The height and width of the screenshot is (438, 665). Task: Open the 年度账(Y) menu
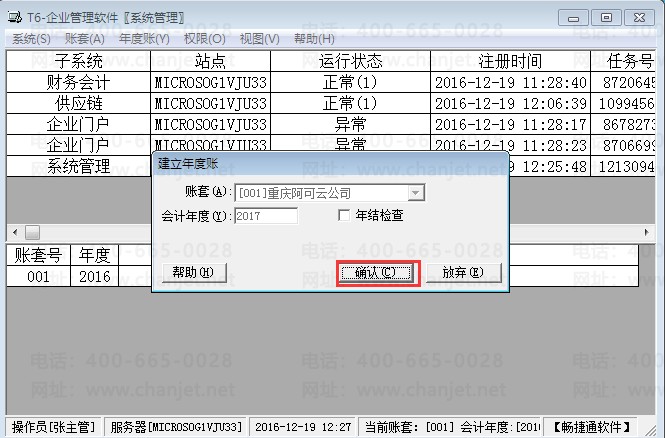[x=143, y=38]
